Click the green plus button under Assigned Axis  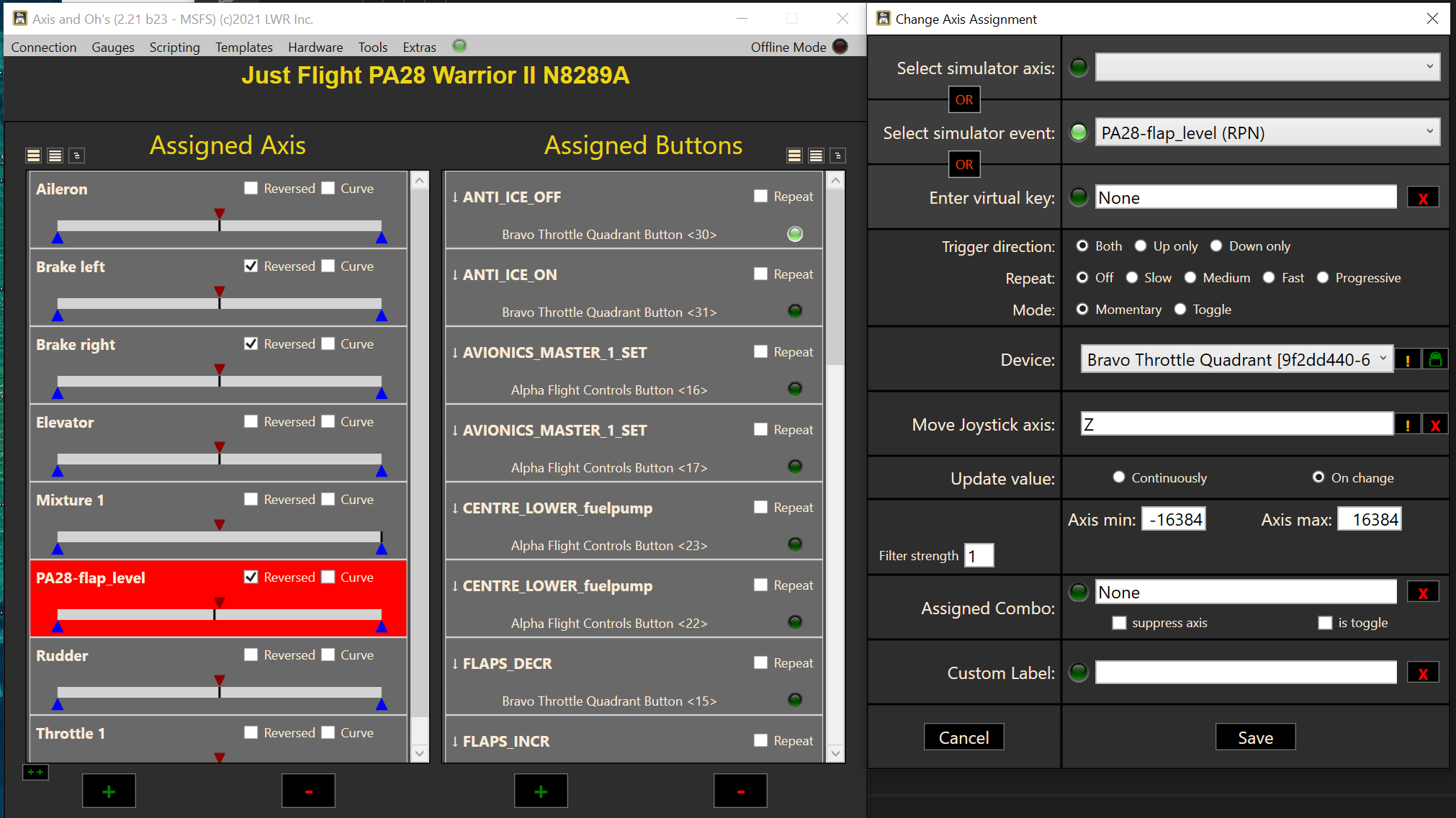tap(109, 791)
